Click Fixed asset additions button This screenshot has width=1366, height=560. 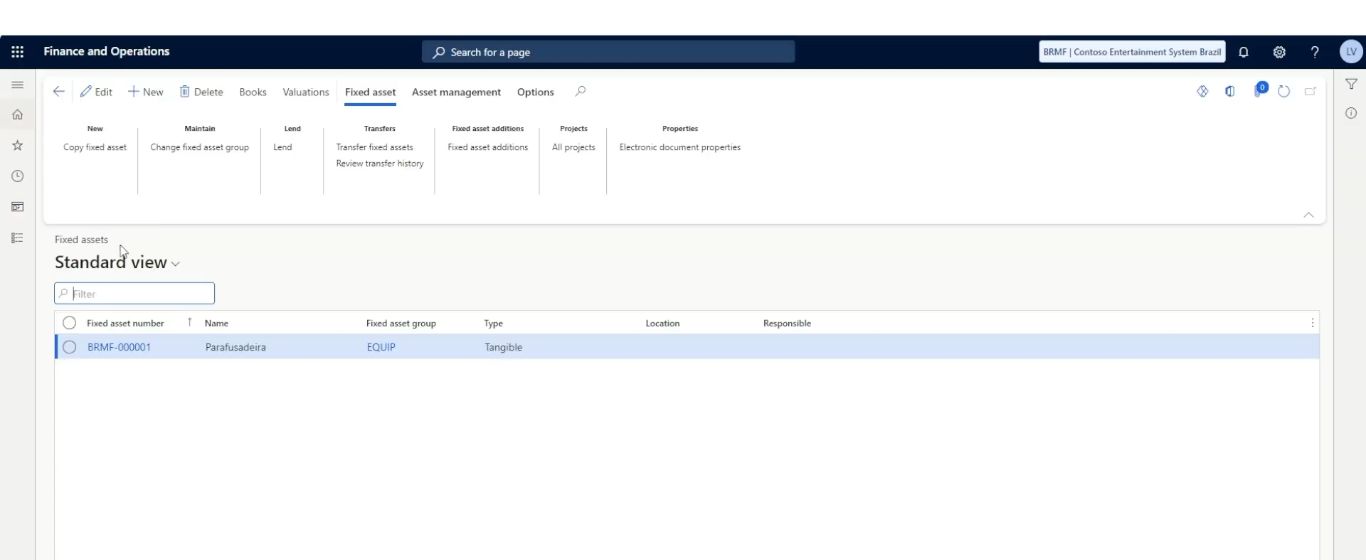488,147
